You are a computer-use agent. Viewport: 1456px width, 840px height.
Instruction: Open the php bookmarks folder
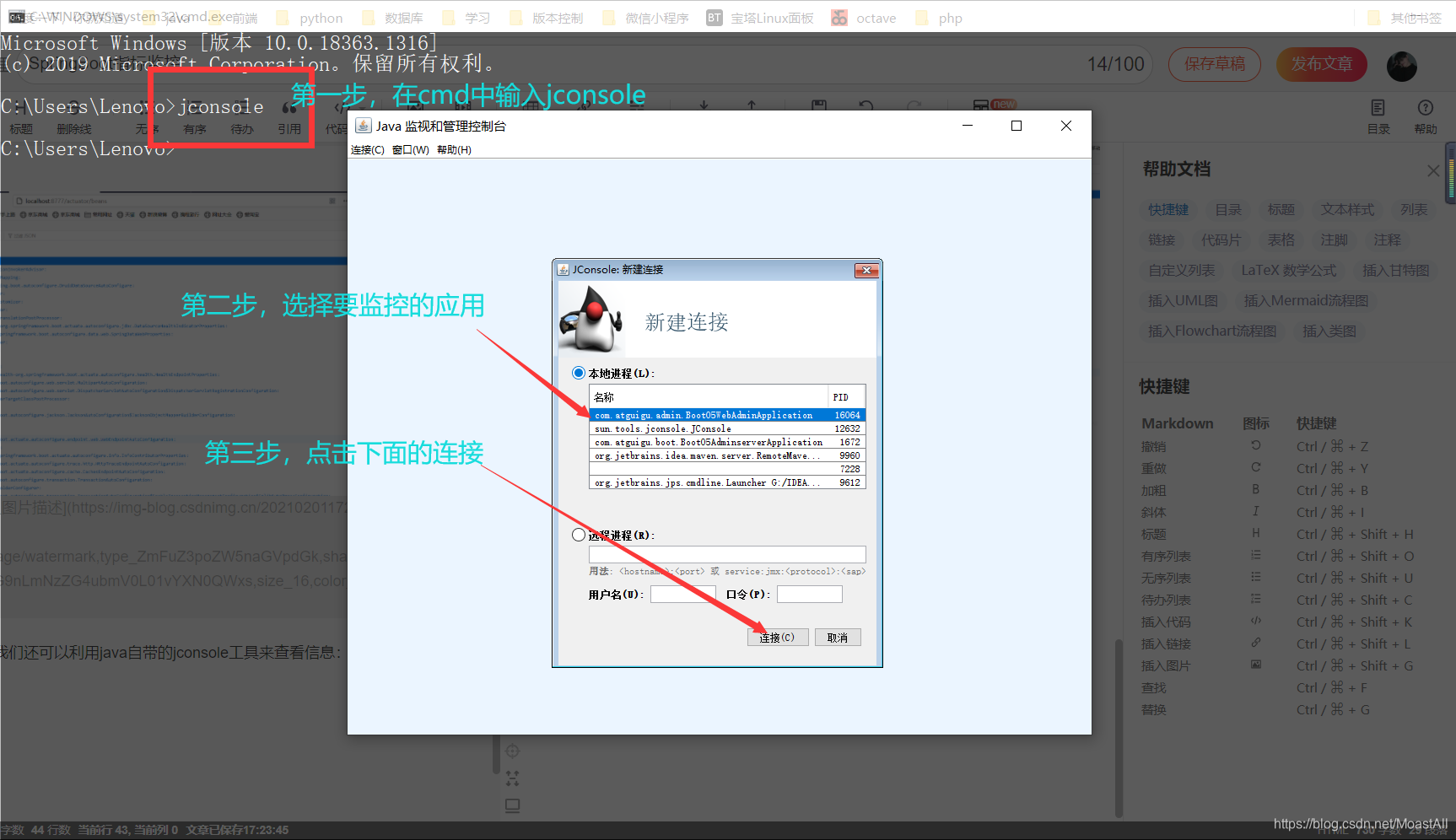[x=939, y=18]
